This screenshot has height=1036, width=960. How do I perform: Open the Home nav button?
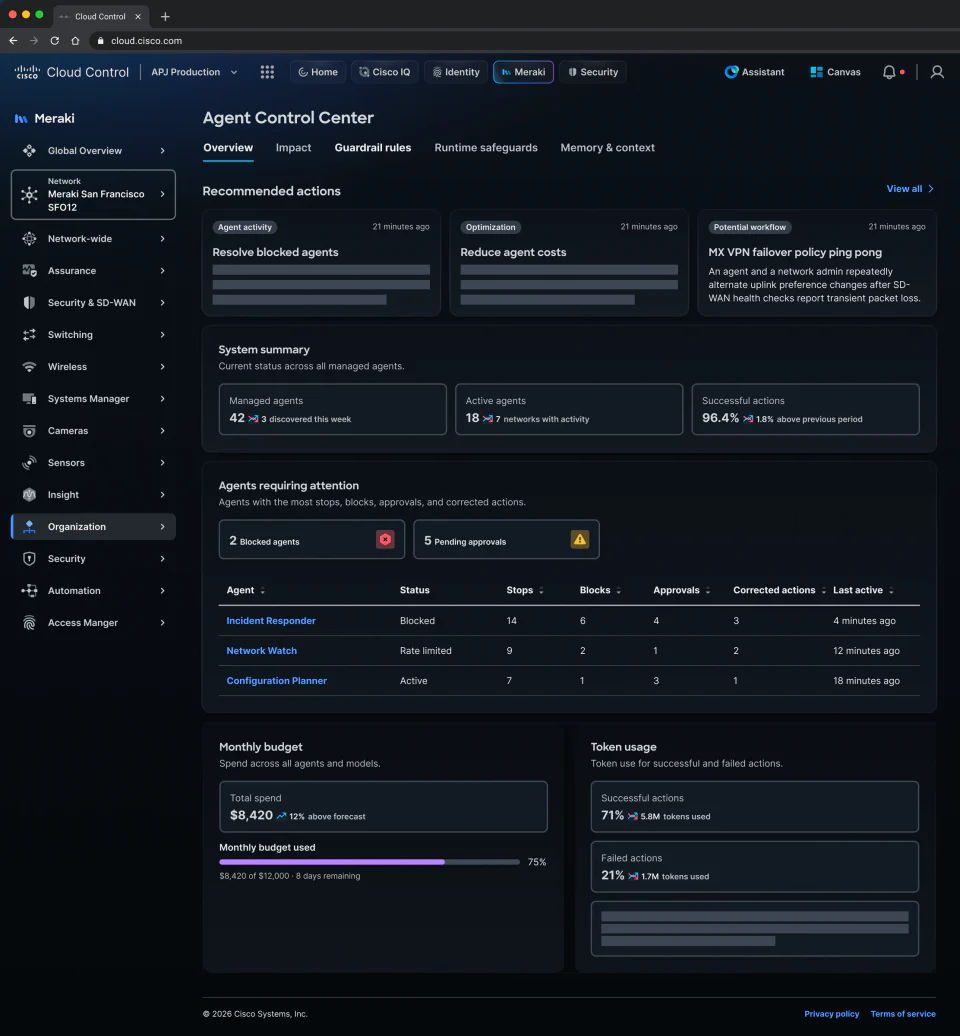click(x=318, y=72)
